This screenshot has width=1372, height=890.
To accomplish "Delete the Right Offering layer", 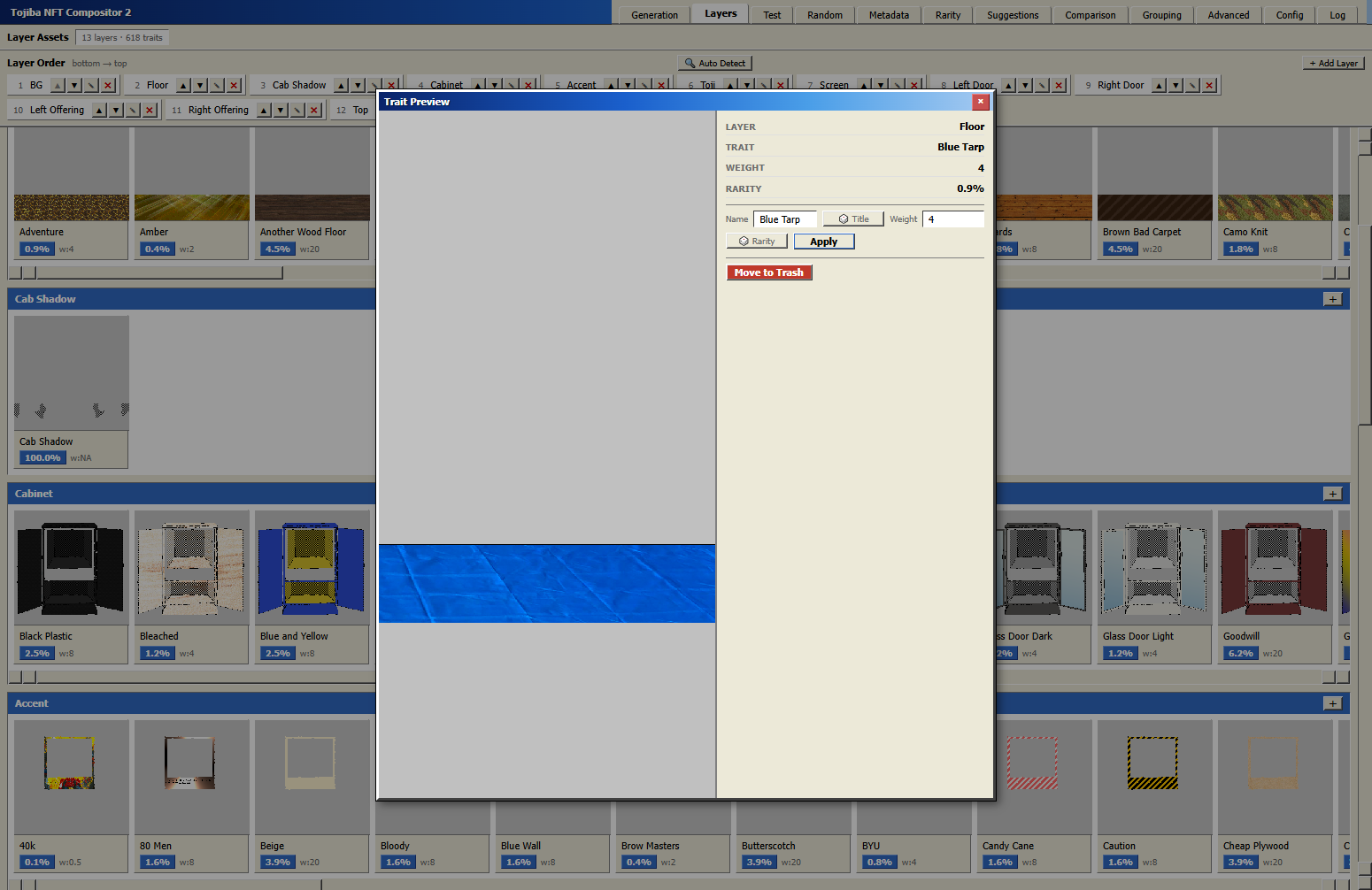I will click(x=315, y=111).
